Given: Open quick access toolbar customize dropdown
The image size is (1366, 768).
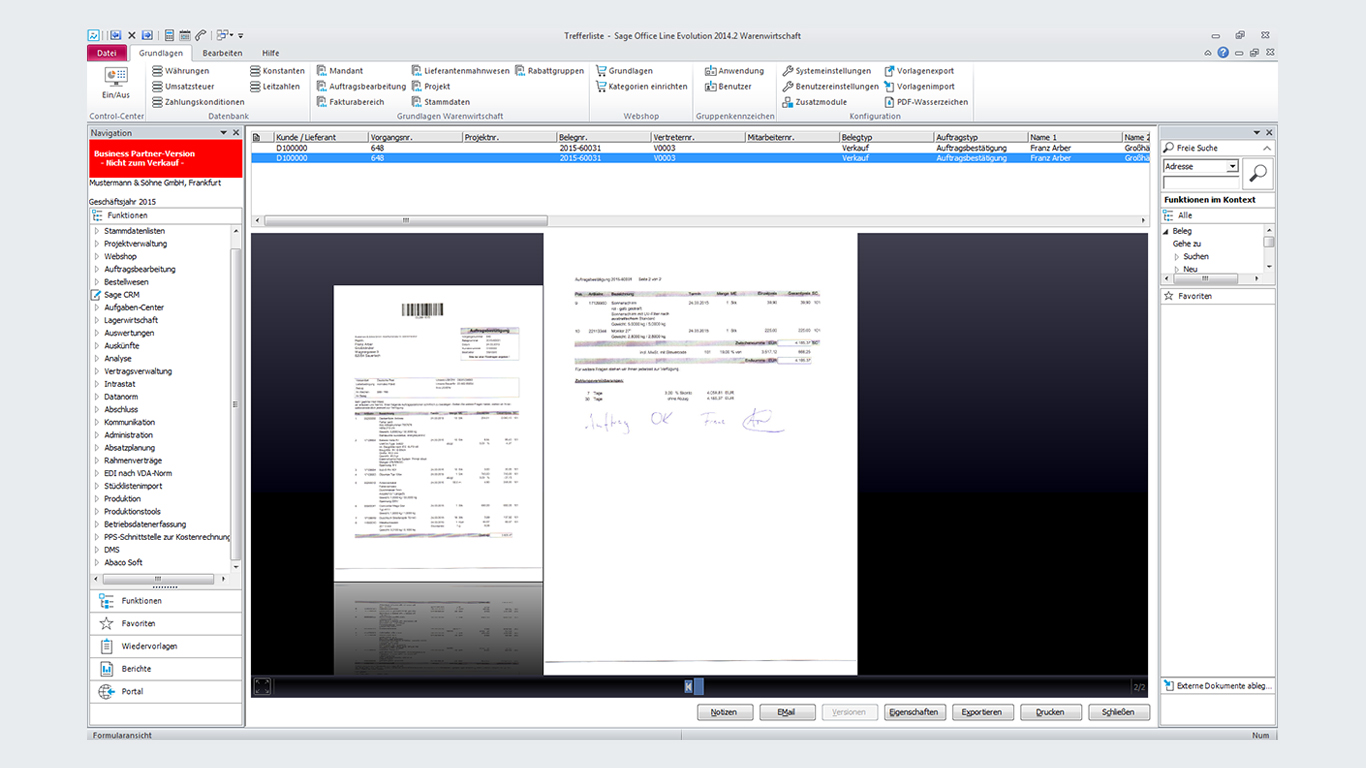Looking at the screenshot, I should (x=241, y=36).
